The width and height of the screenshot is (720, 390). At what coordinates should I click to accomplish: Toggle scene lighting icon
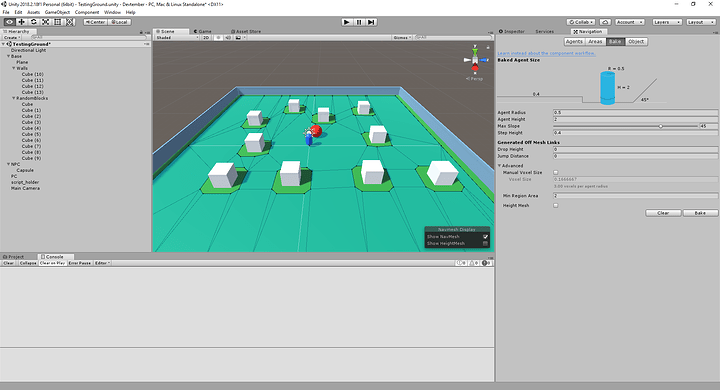click(219, 38)
